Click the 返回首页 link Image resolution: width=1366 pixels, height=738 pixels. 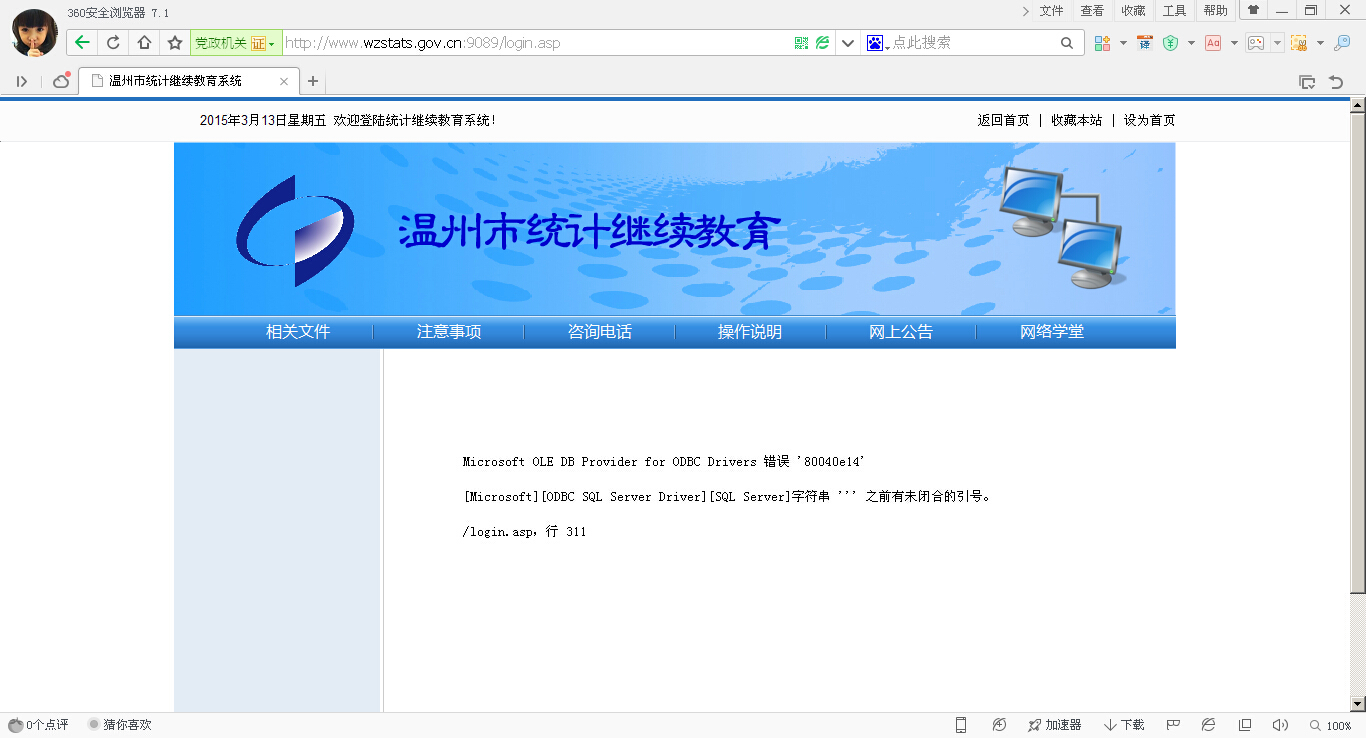pos(1003,120)
